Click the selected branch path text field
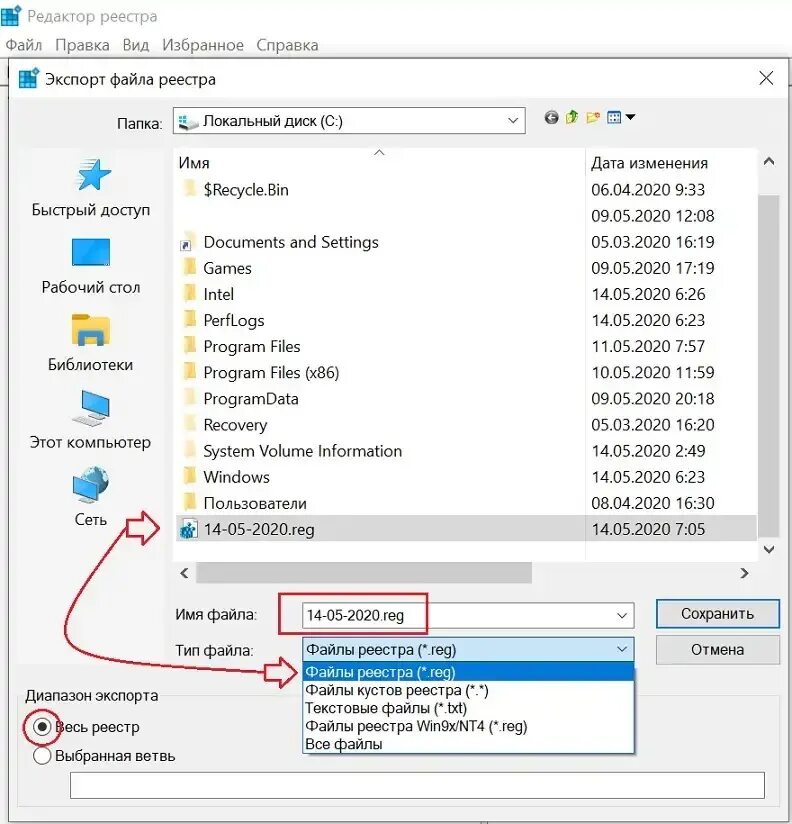 [417, 785]
